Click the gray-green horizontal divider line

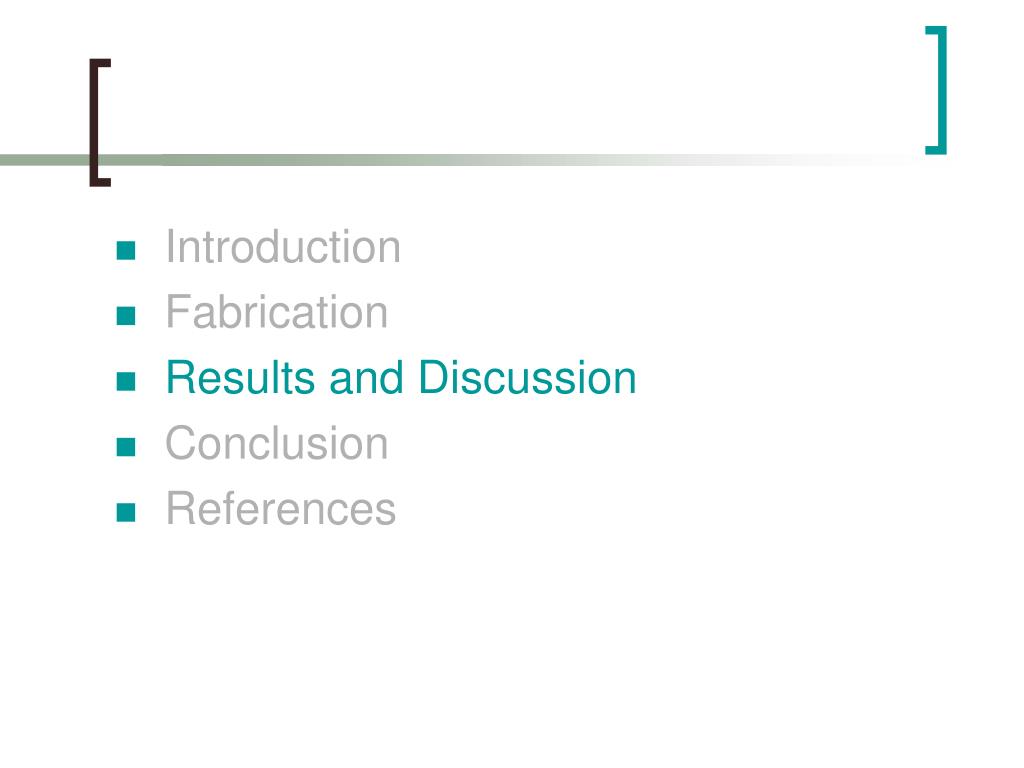click(x=457, y=160)
